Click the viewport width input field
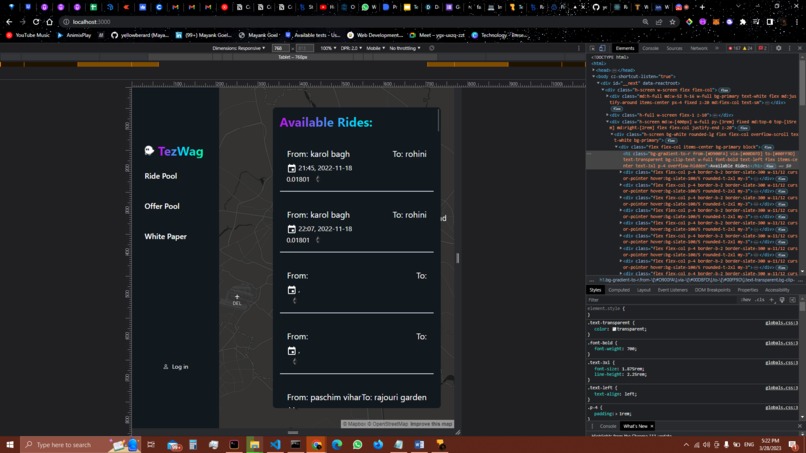 280,48
